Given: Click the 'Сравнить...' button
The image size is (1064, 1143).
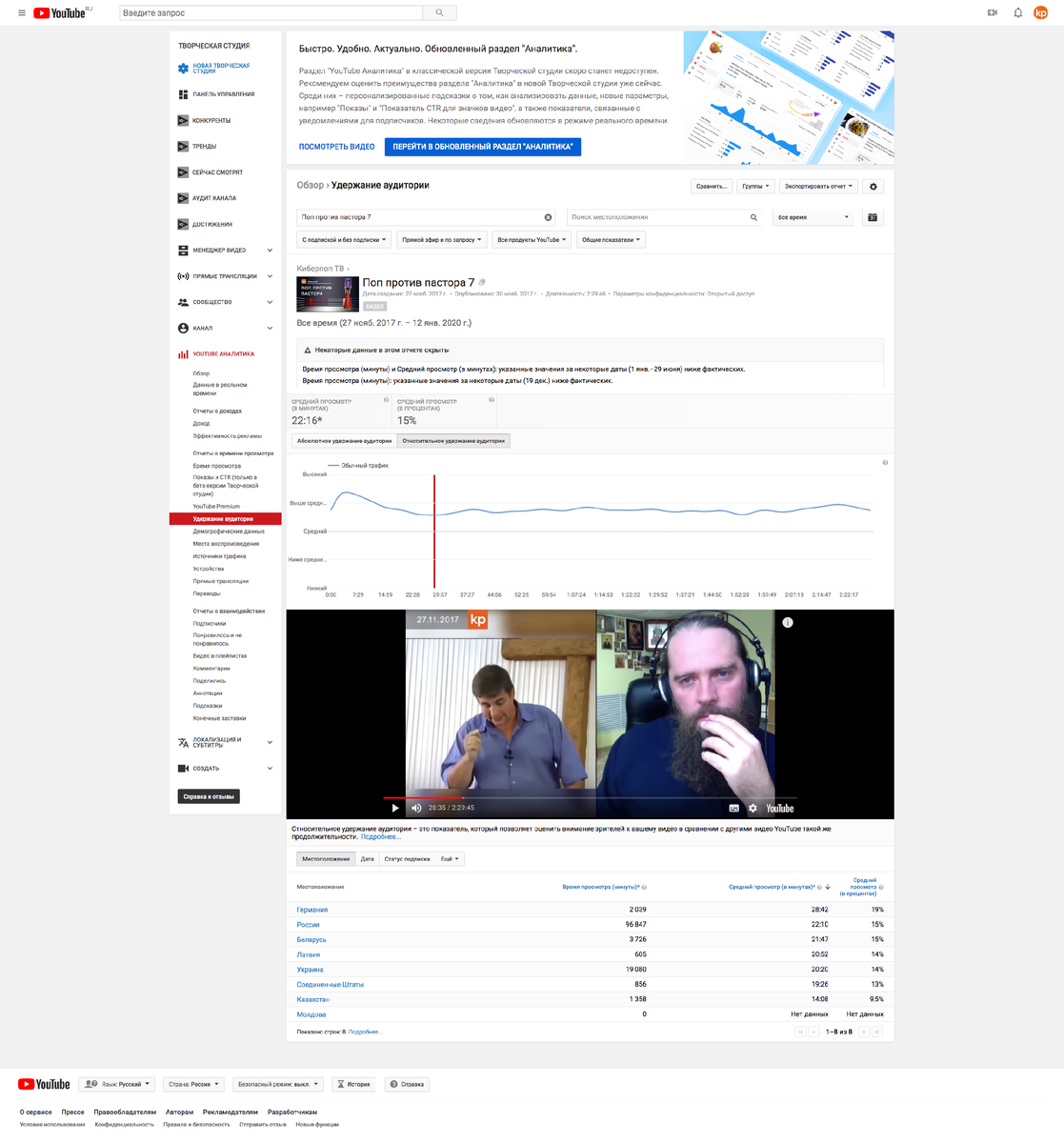Looking at the screenshot, I should coord(712,187).
